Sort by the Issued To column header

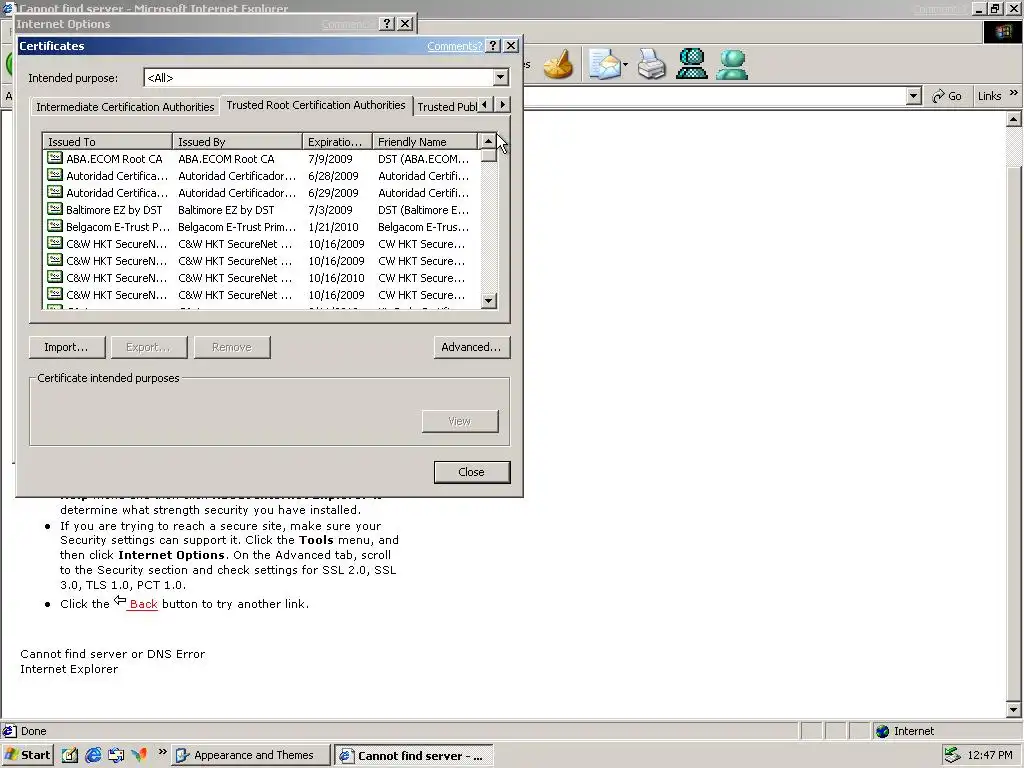[107, 142]
